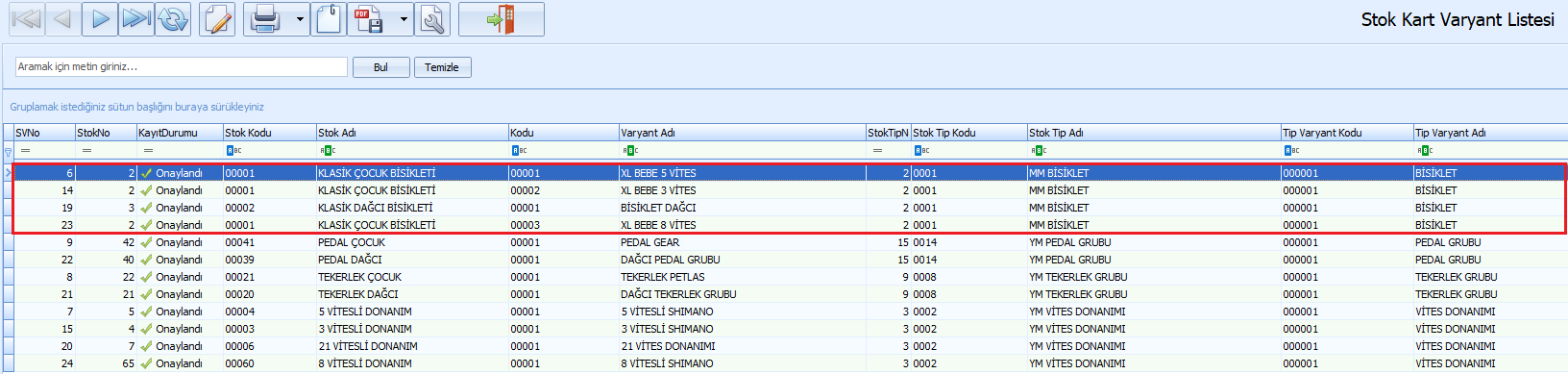Screen dimensions: 1568x374
Task: Open filter operator for Stok Kodu column
Action: [233, 151]
